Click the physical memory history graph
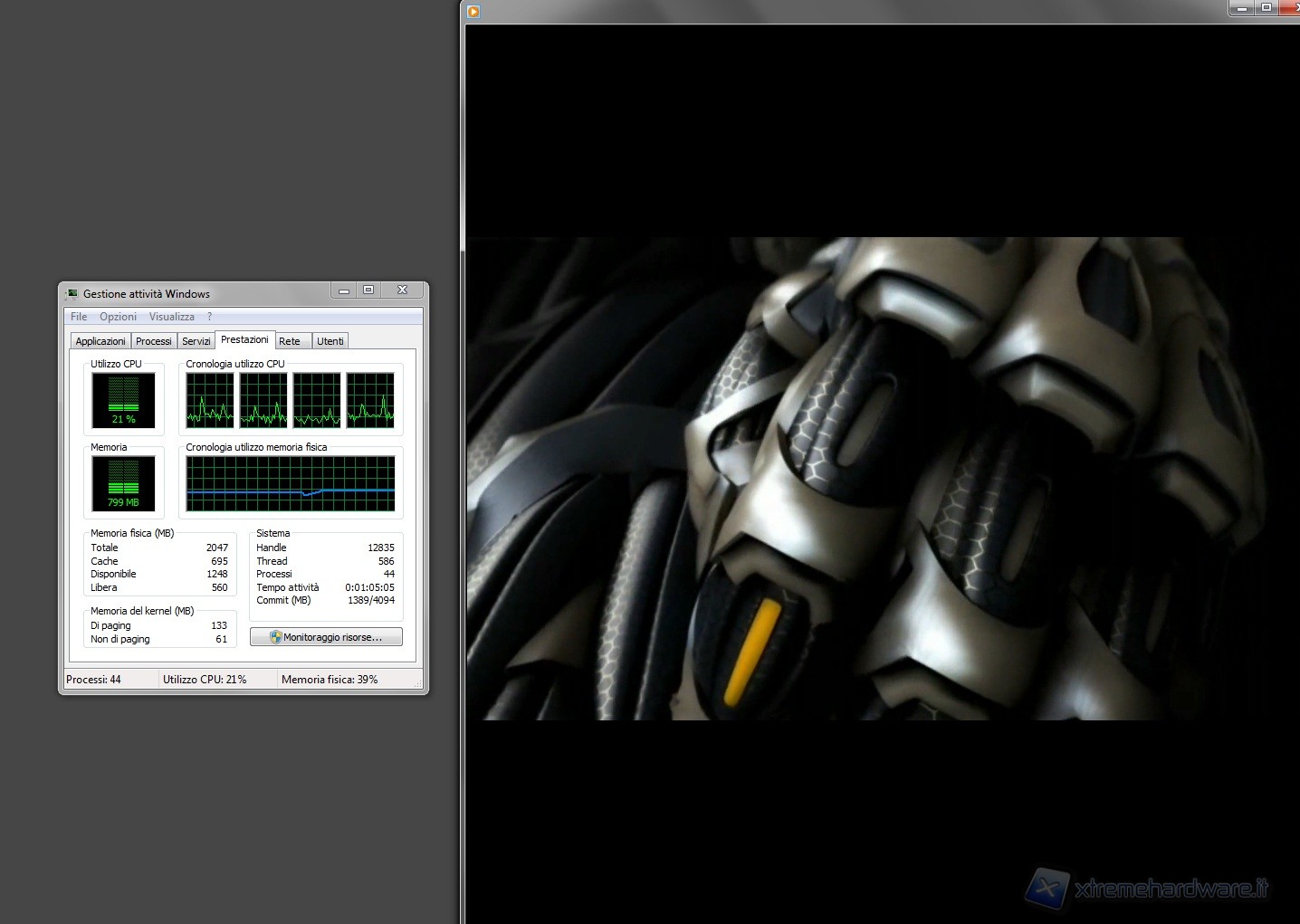Image resolution: width=1300 pixels, height=924 pixels. point(290,483)
